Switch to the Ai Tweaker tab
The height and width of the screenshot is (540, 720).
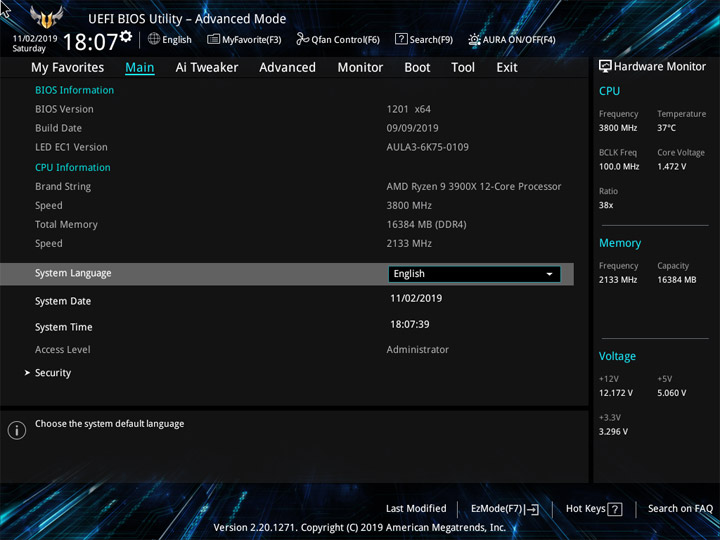(207, 68)
